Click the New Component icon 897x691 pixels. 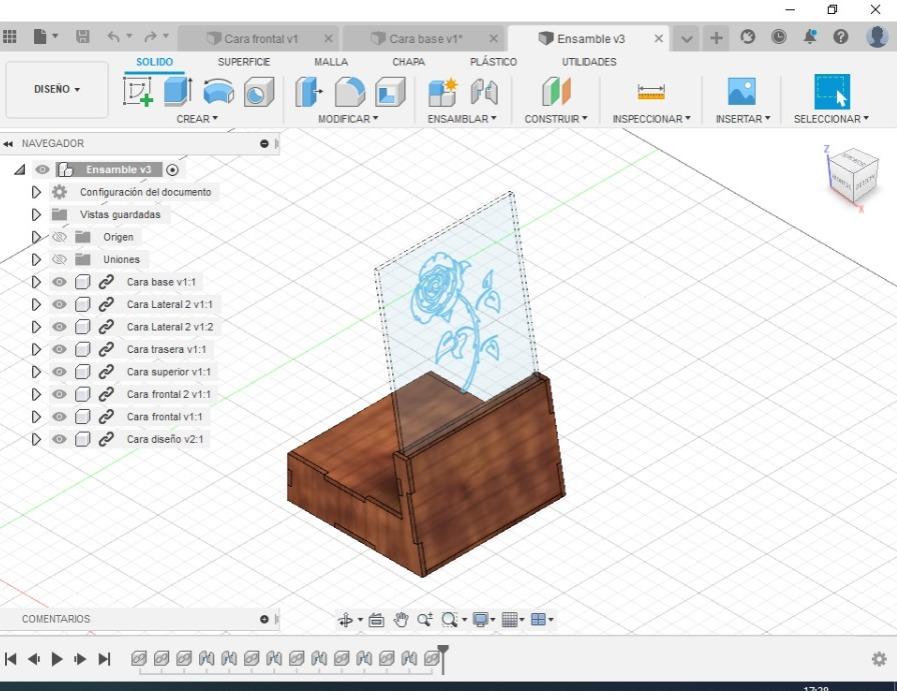[x=443, y=92]
